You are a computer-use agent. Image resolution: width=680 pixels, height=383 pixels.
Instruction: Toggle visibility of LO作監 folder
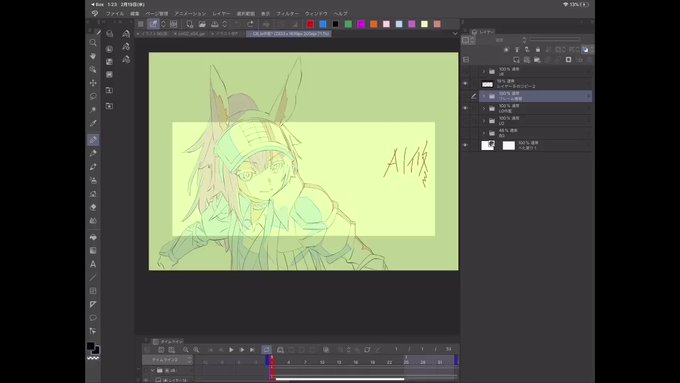tap(465, 108)
